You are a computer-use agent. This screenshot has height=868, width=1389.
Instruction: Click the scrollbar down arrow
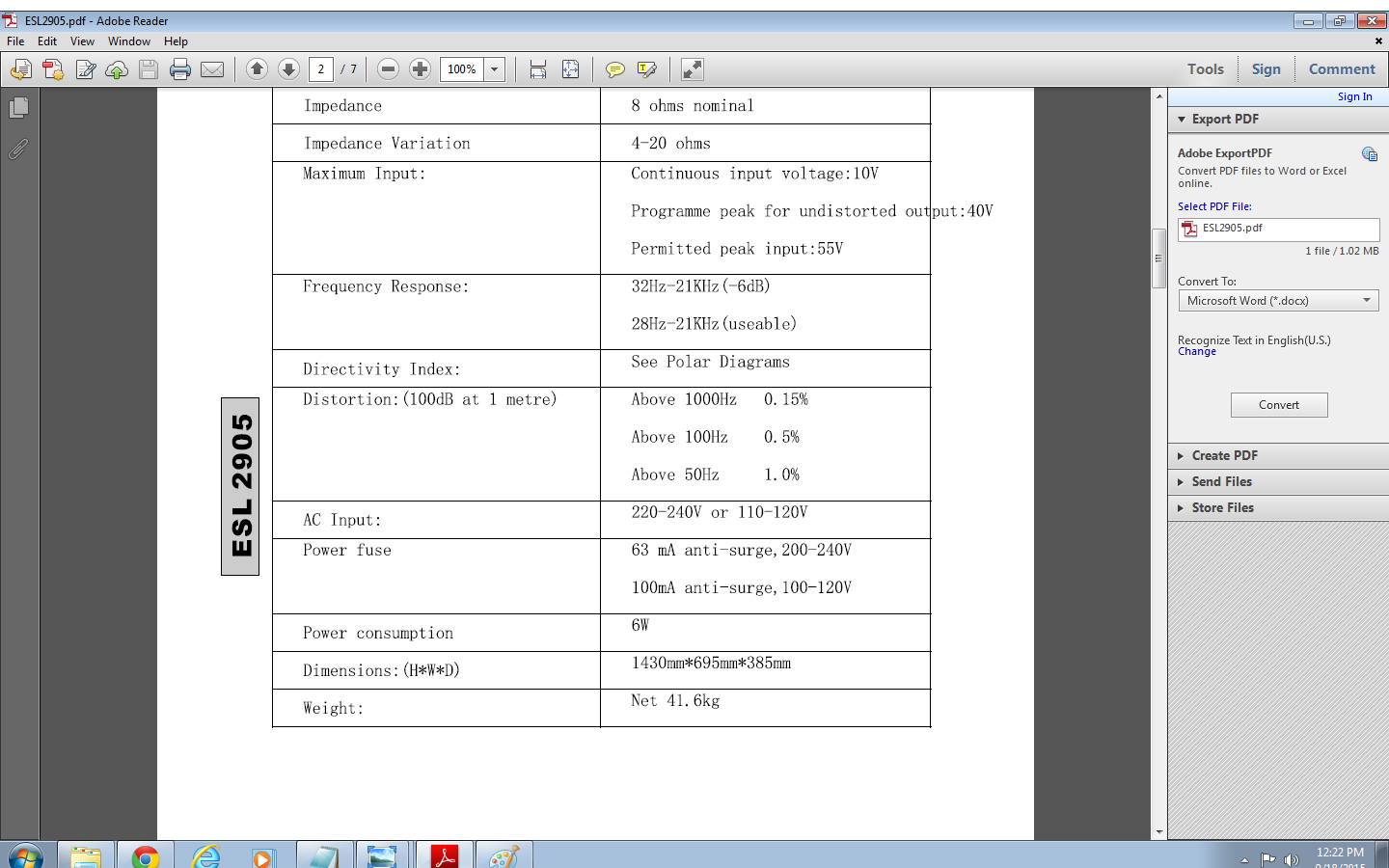pos(1159,832)
